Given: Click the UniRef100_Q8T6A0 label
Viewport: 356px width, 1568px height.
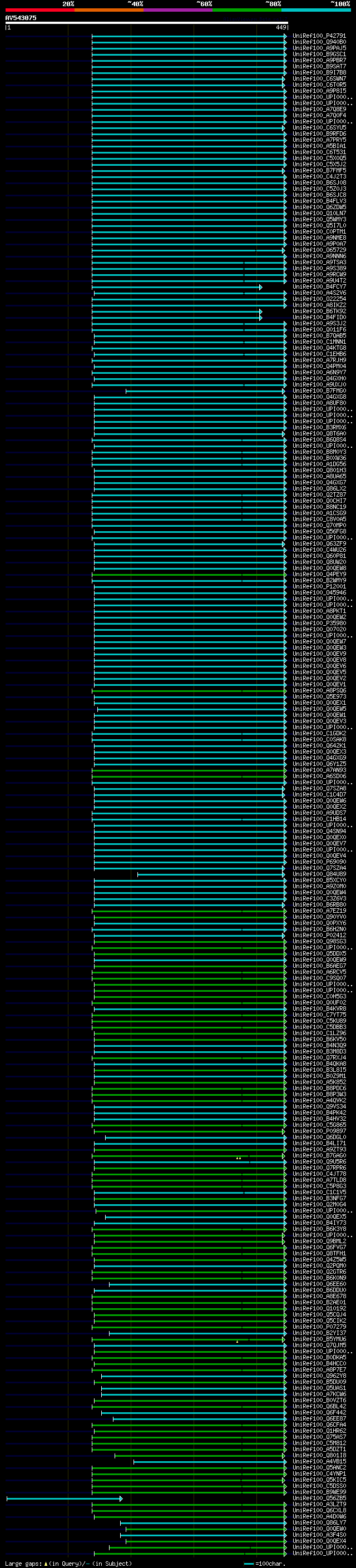Looking at the screenshot, I should coord(319,433).
